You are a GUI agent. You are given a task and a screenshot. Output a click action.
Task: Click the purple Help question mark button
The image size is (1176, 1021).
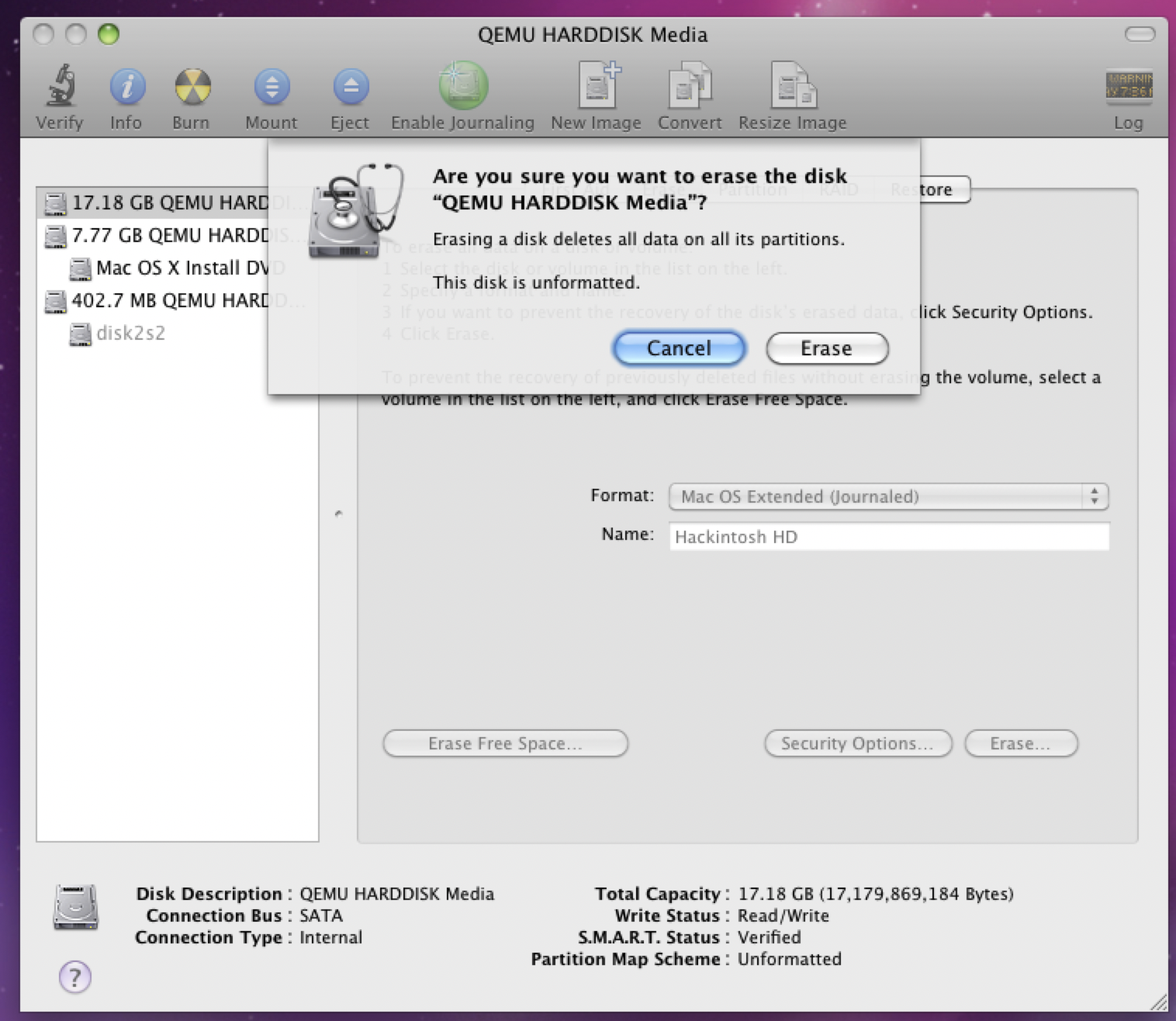pos(75,977)
